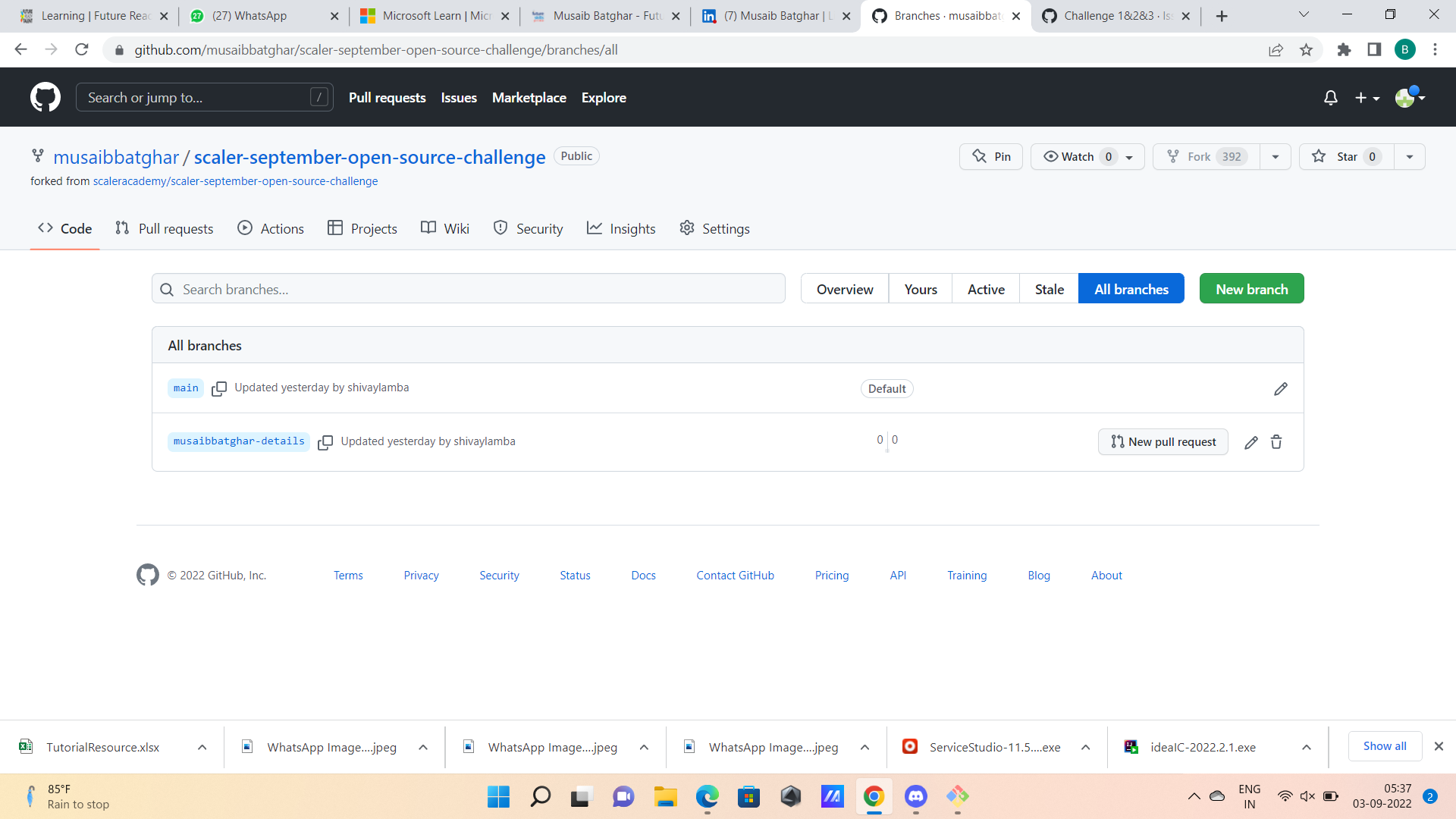Open the scaleracademy forked-from repository link
This screenshot has width=1456, height=819.
[236, 180]
